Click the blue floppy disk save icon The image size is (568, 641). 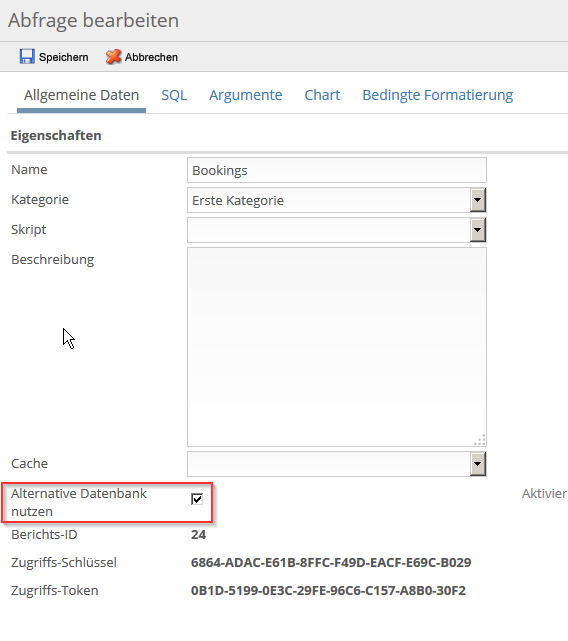pos(27,56)
